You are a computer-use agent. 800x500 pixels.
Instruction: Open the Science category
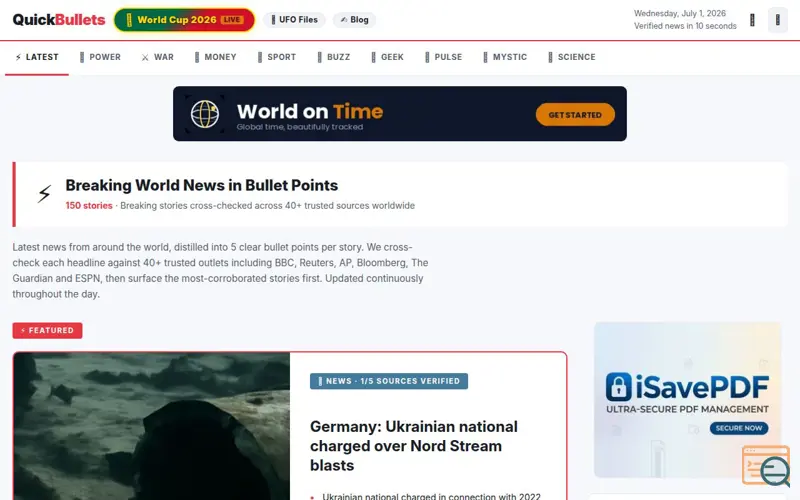571,57
